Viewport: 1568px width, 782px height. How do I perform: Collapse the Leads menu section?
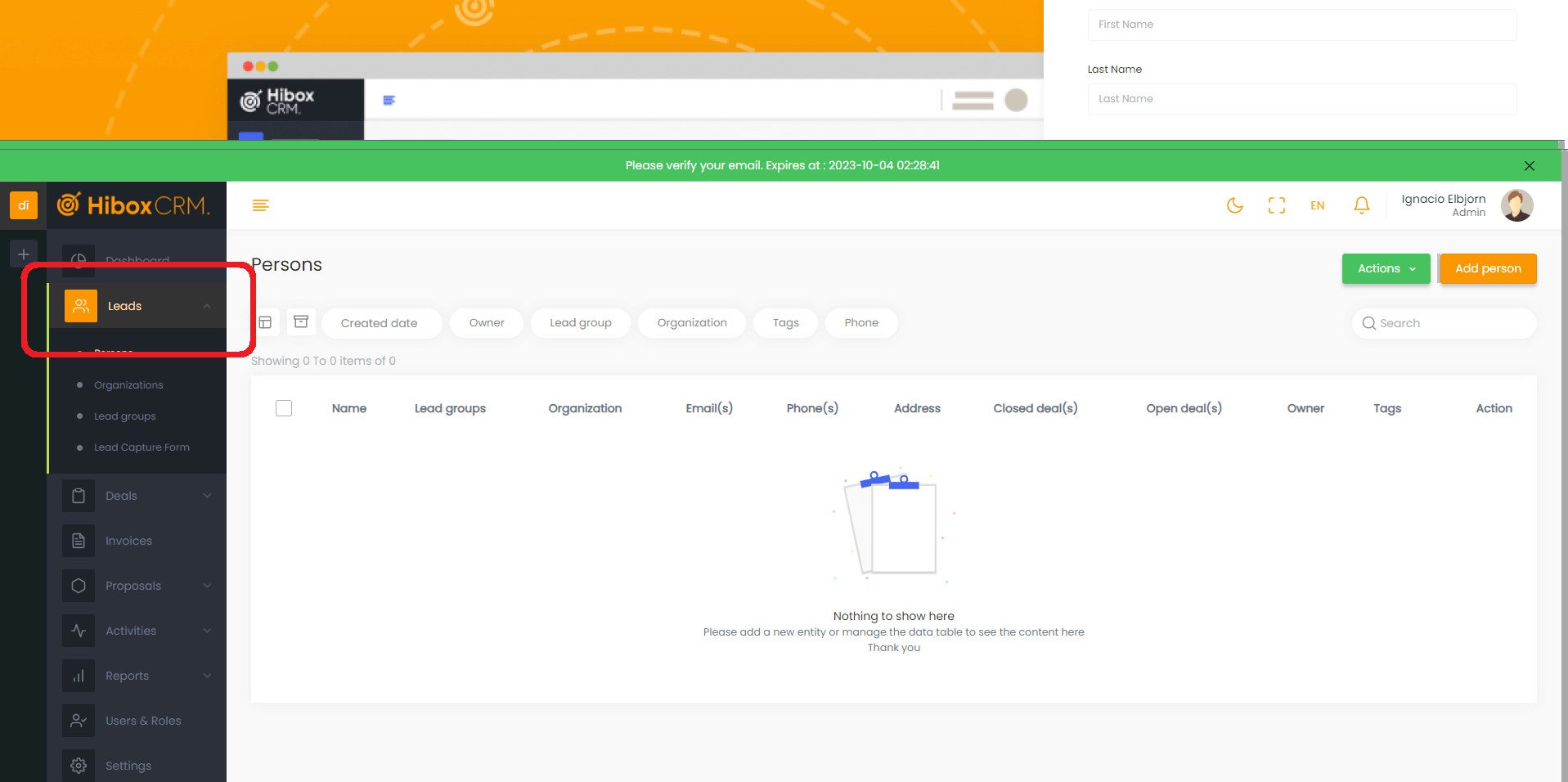pos(207,306)
